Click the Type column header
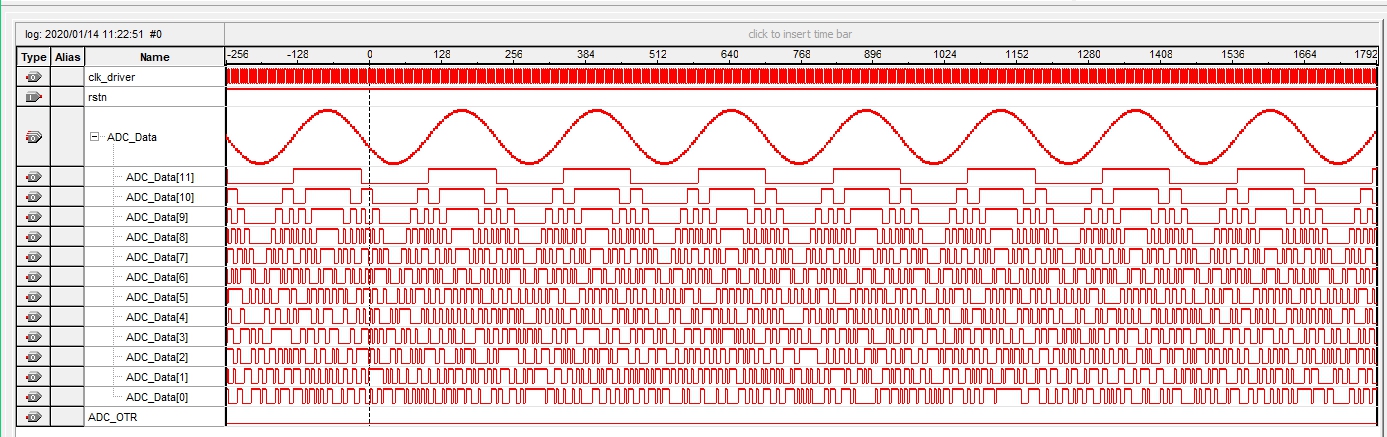This screenshot has width=1387, height=437. click(34, 57)
